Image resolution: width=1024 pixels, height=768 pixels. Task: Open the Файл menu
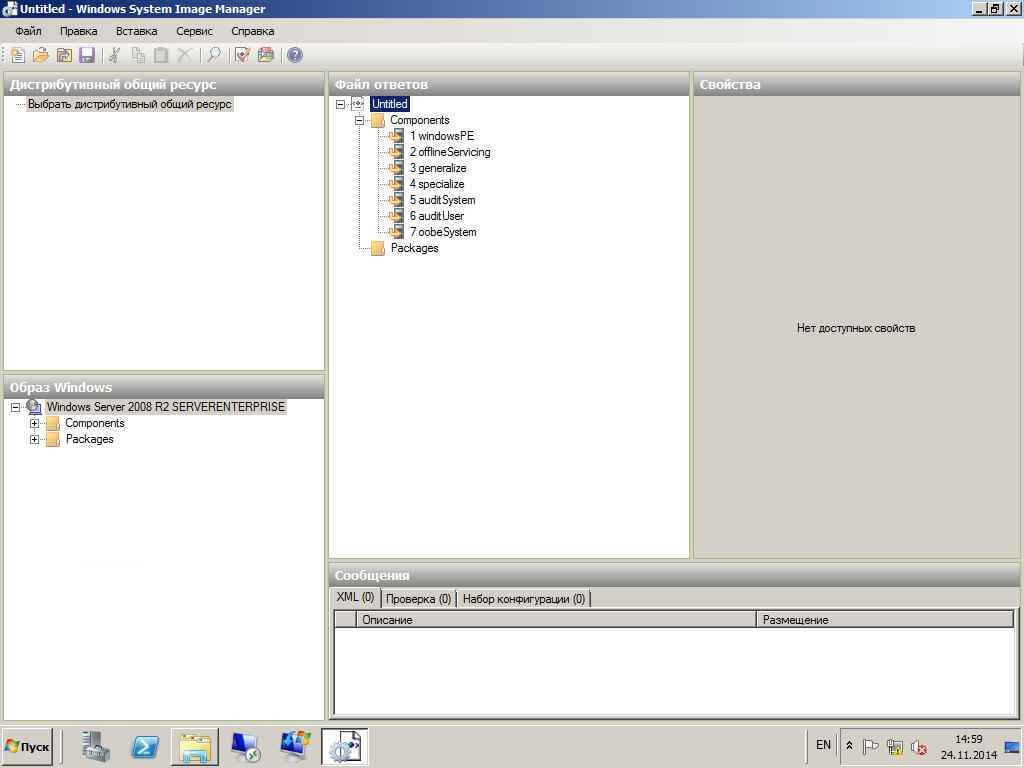coord(29,31)
